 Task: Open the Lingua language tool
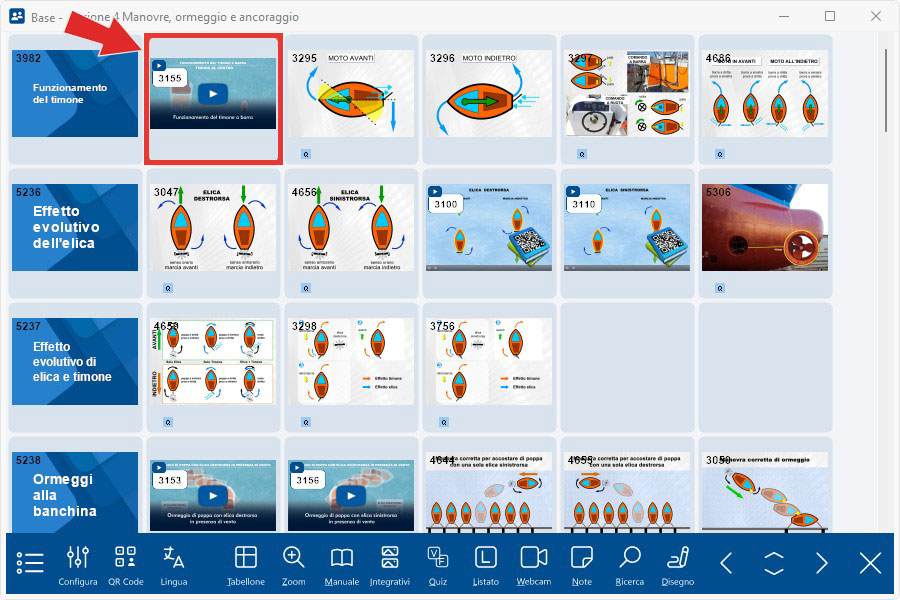174,564
